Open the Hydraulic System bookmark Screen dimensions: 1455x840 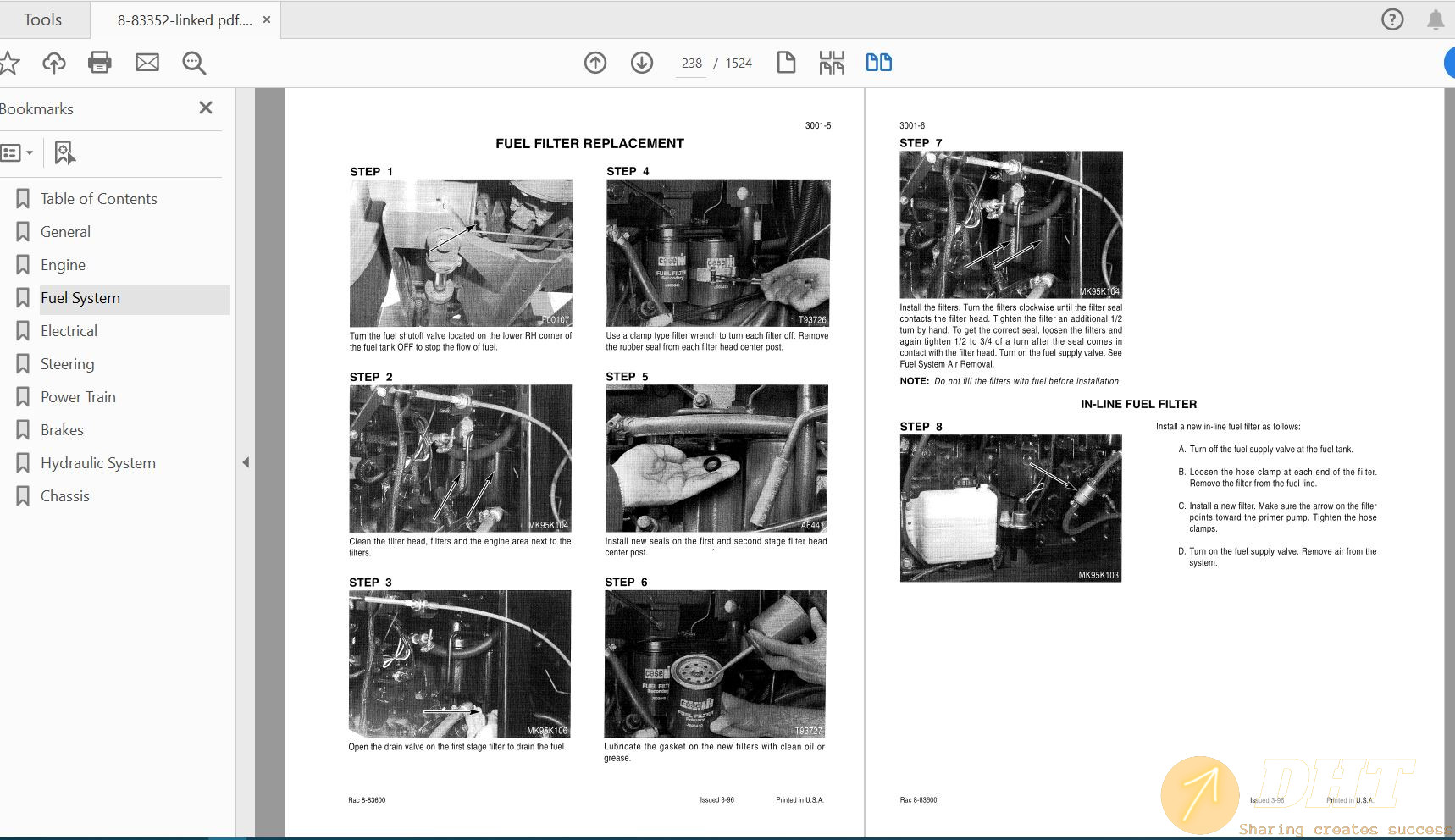(x=97, y=463)
